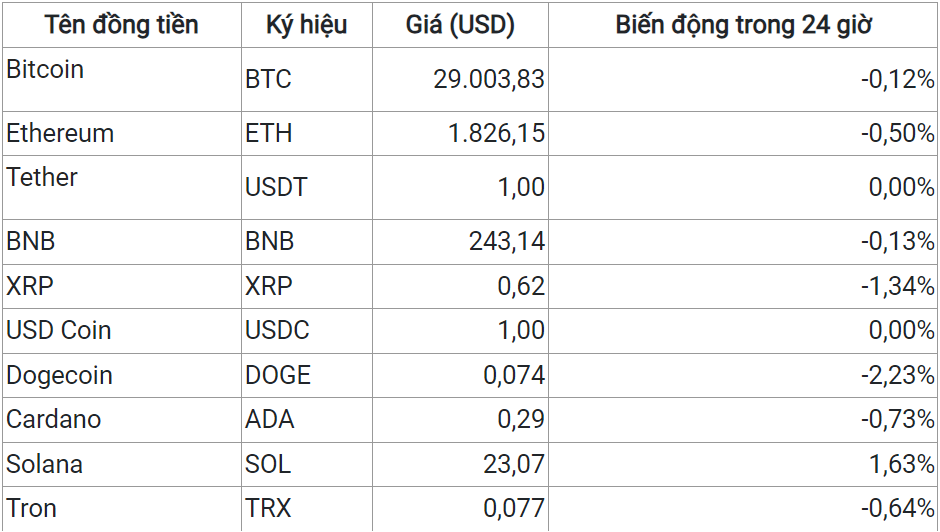Select the Dogecoin name cell

coord(122,375)
